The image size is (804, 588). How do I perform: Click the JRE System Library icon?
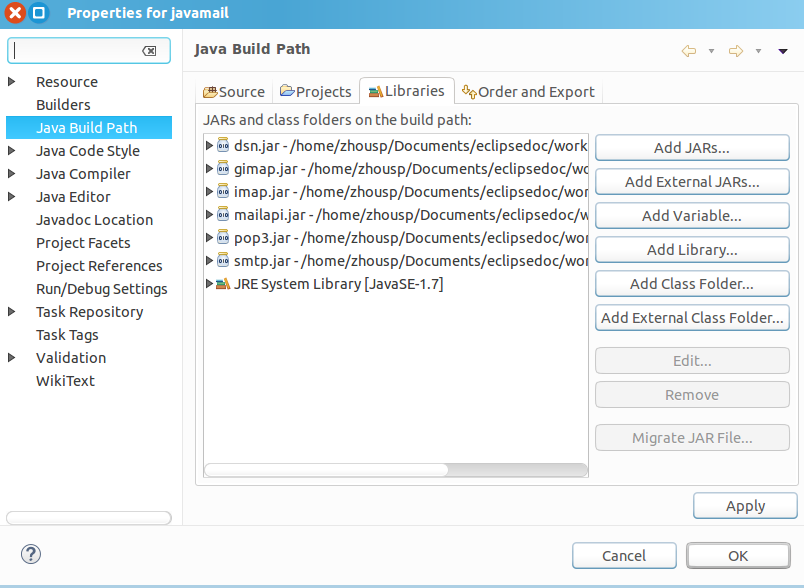(223, 283)
